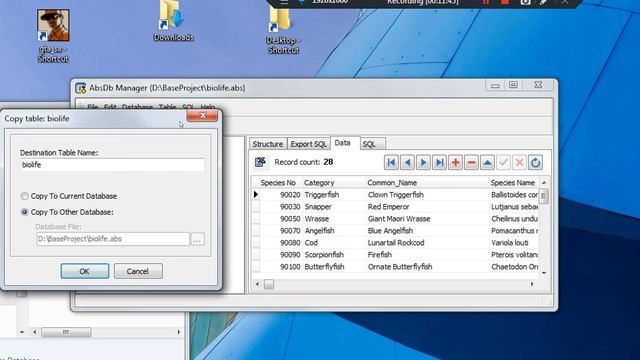Click the data grid vertical scroll thumb
This screenshot has width=640, height=360.
544,196
